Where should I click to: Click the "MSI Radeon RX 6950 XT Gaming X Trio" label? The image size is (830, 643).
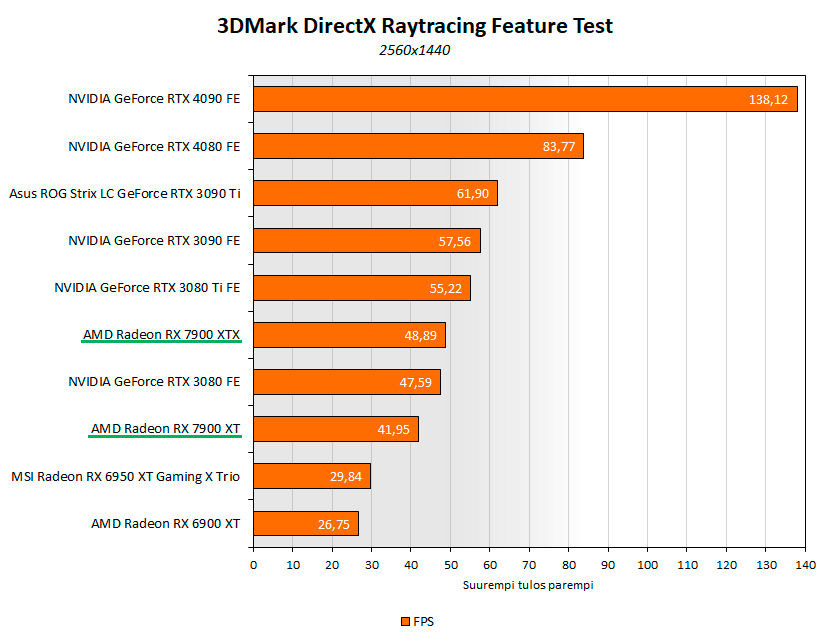point(125,477)
